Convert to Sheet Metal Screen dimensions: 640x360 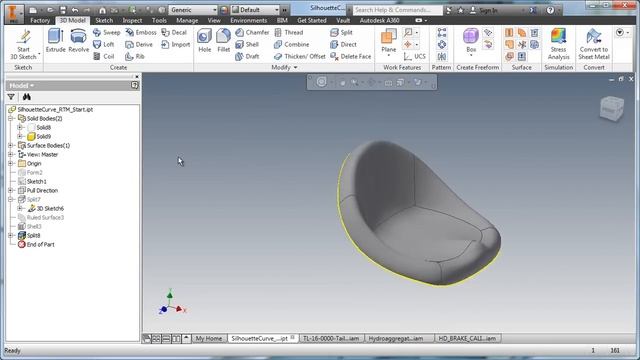pyautogui.click(x=594, y=44)
